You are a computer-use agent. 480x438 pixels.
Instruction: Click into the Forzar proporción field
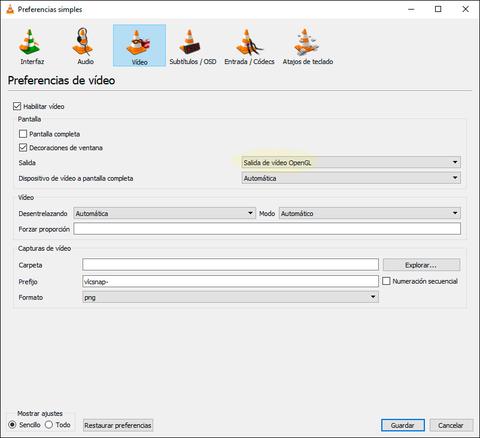267,229
